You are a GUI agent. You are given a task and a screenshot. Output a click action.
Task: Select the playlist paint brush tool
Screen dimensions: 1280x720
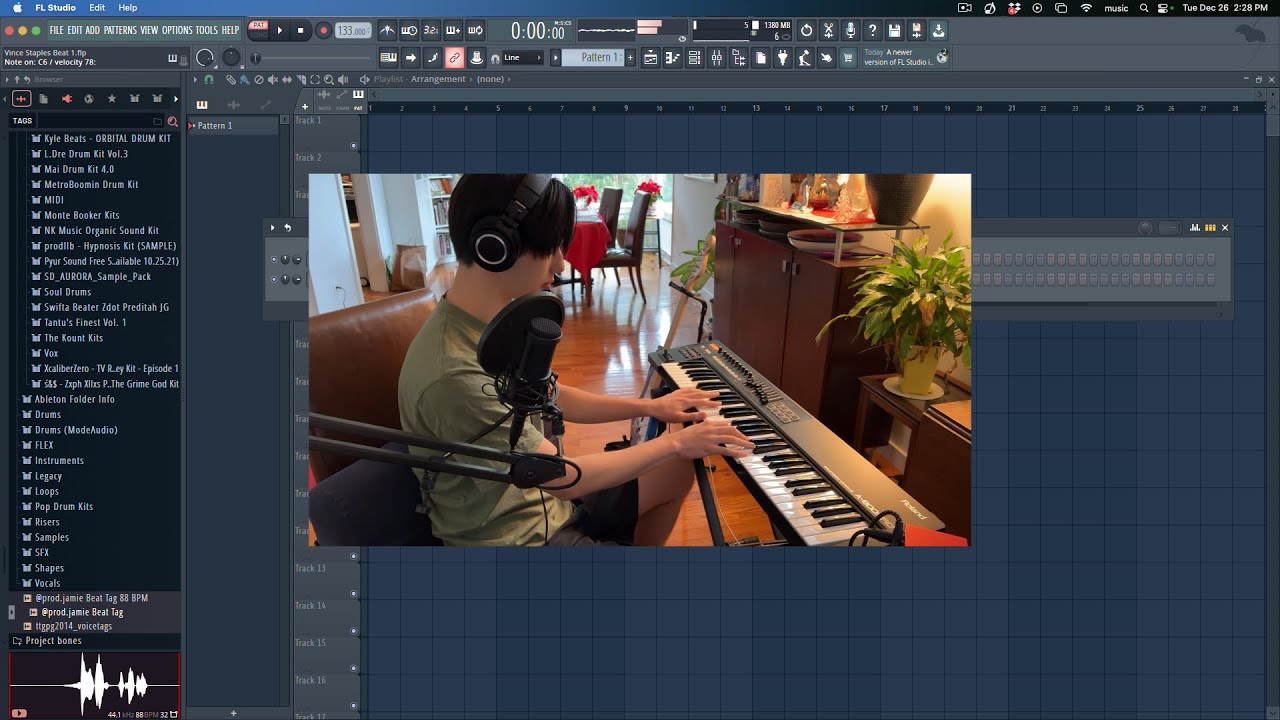(x=245, y=79)
